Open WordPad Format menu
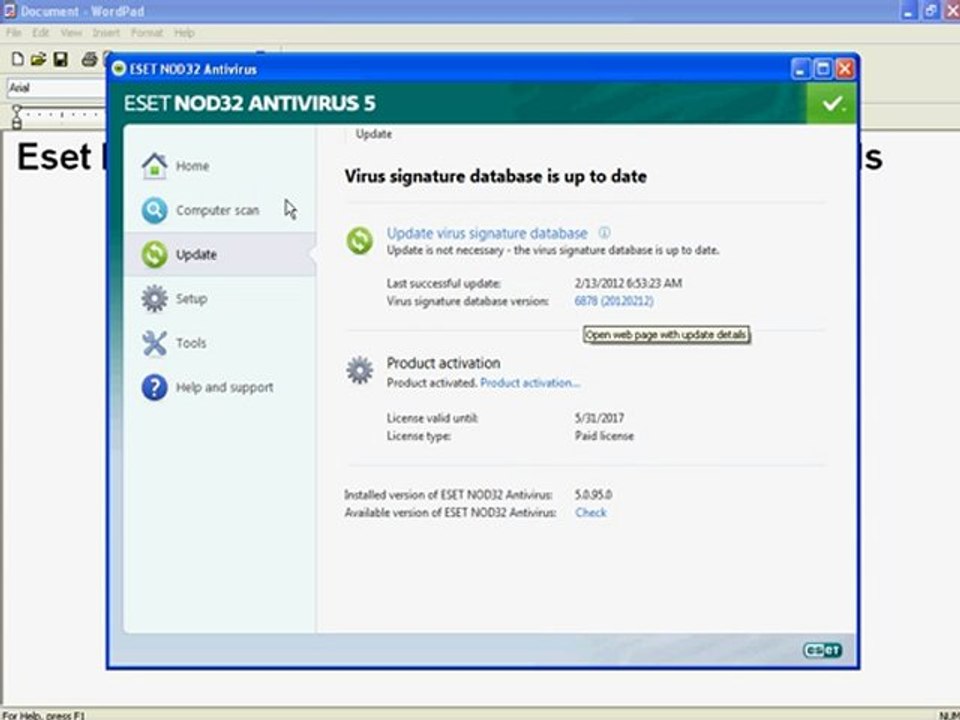Viewport: 960px width, 720px height. pos(147,33)
